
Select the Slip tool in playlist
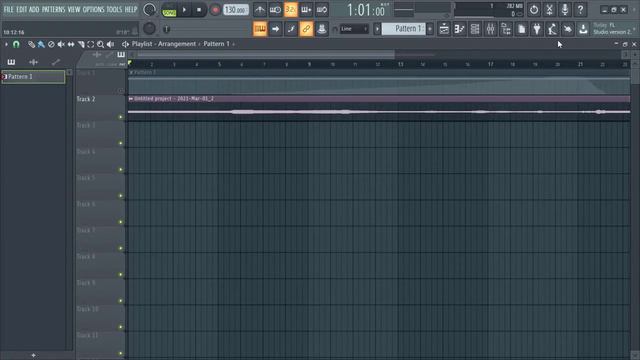pos(71,44)
